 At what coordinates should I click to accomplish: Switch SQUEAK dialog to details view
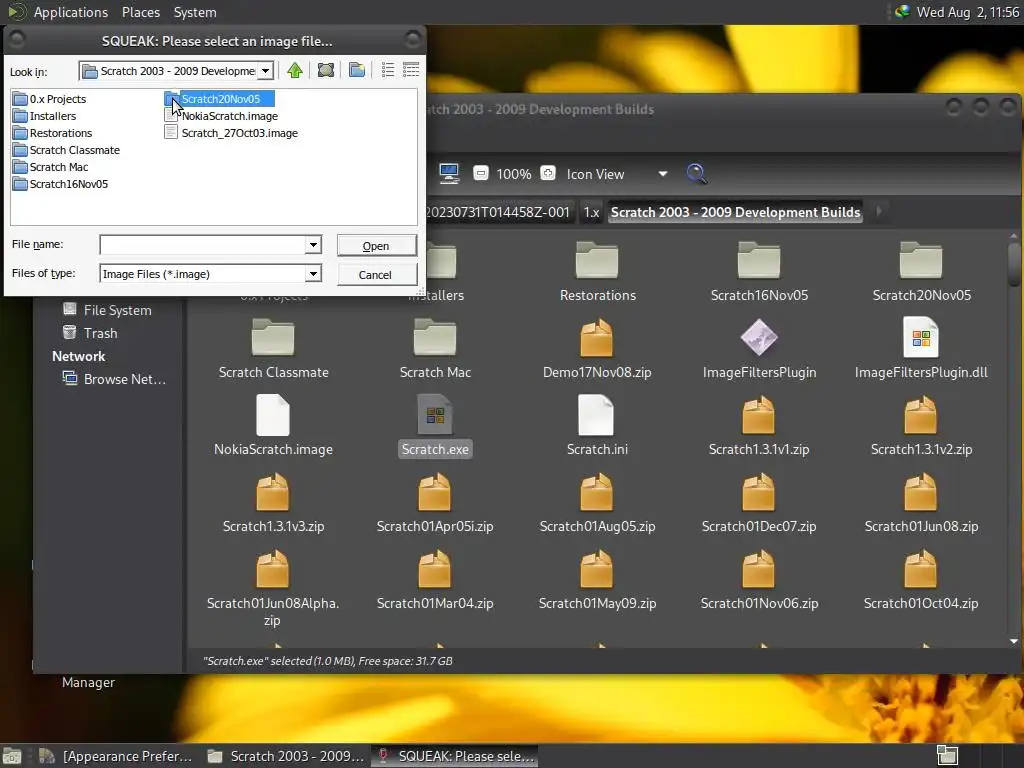pos(411,70)
